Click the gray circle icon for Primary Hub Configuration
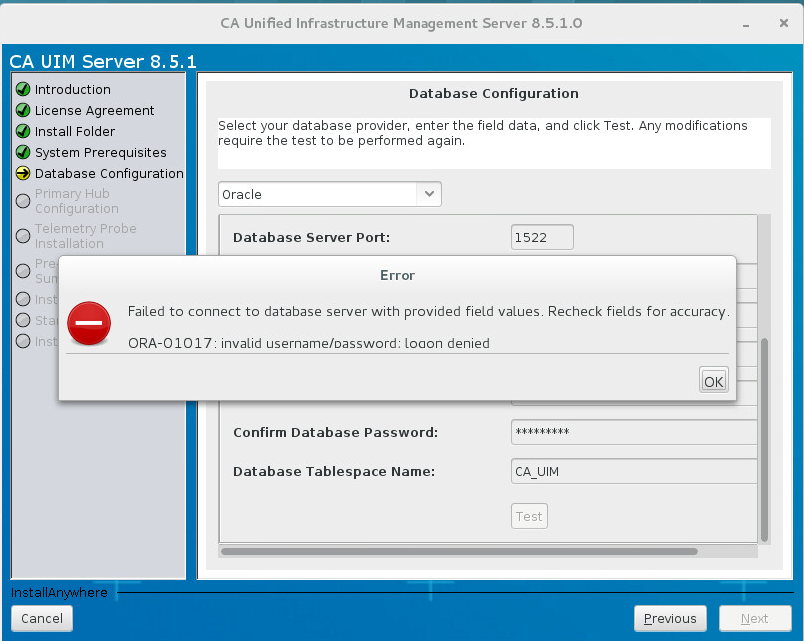804x641 pixels. point(21,200)
